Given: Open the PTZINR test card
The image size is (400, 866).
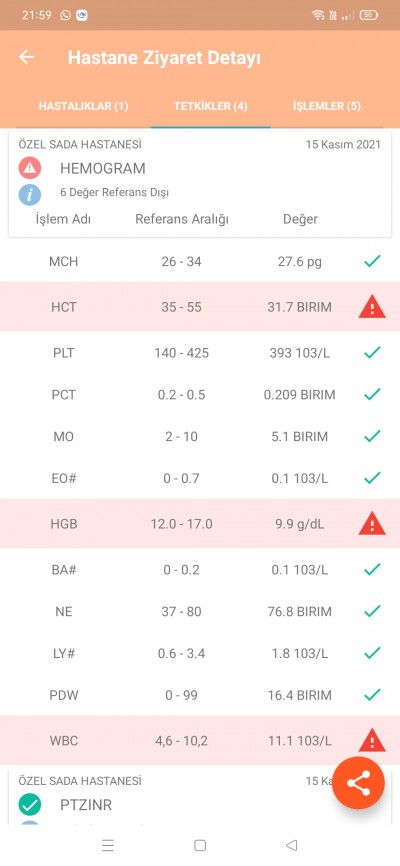Looking at the screenshot, I should tap(86, 805).
